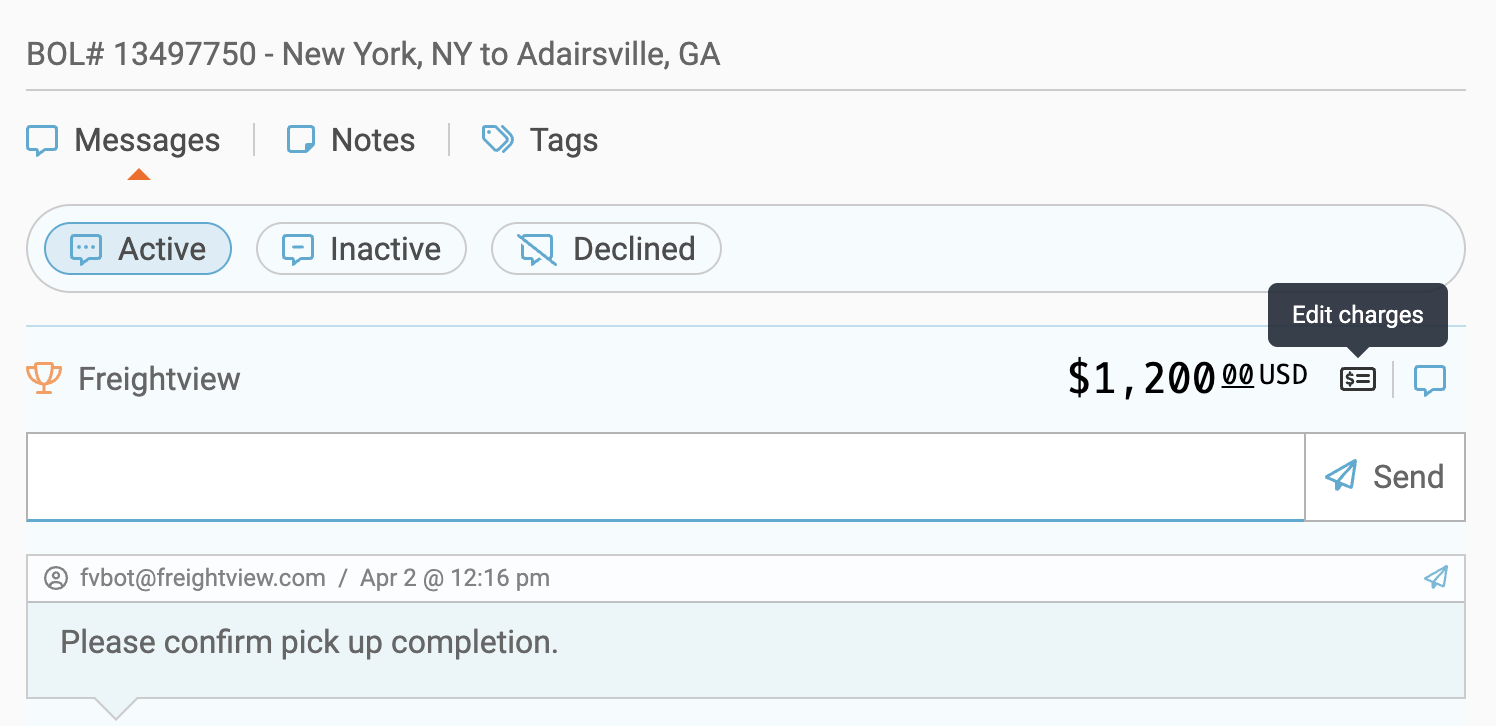Switch to the Messages tab

pyautogui.click(x=147, y=141)
